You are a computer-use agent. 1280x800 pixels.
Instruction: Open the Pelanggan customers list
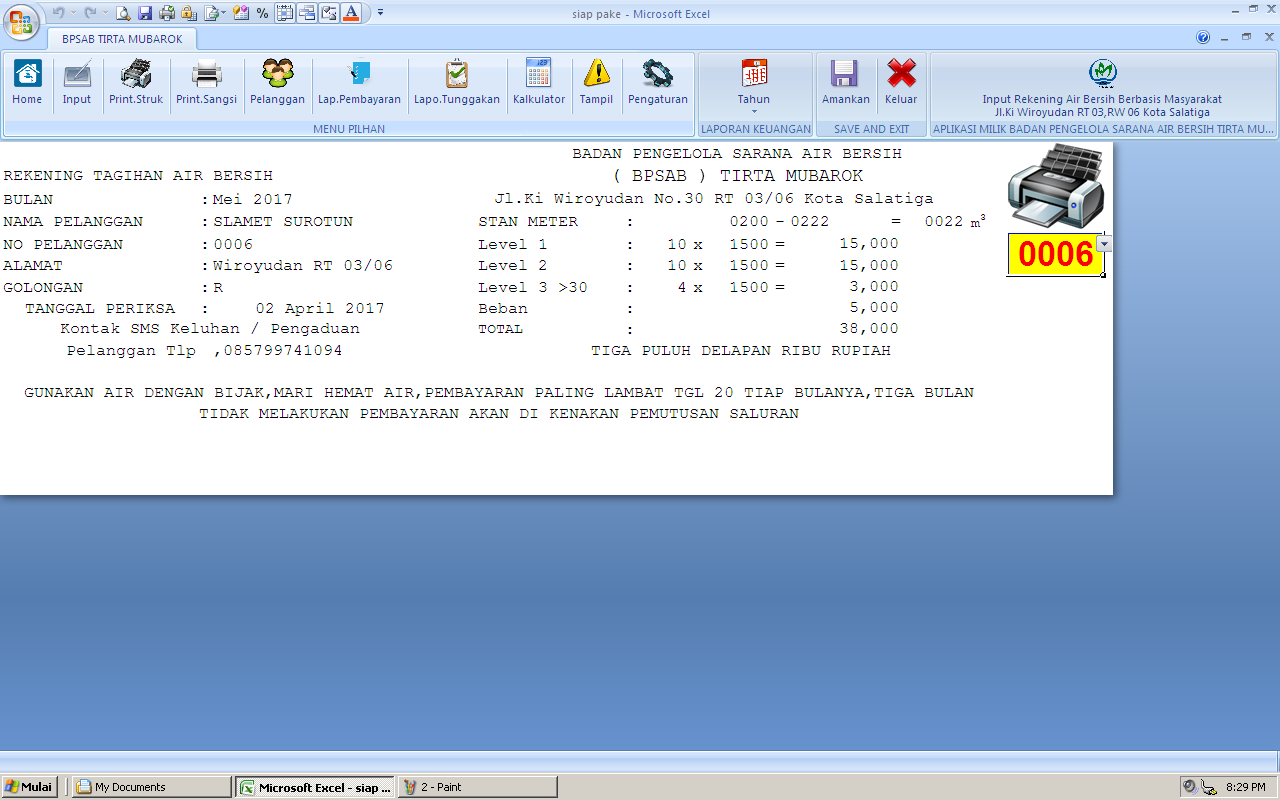tap(277, 82)
